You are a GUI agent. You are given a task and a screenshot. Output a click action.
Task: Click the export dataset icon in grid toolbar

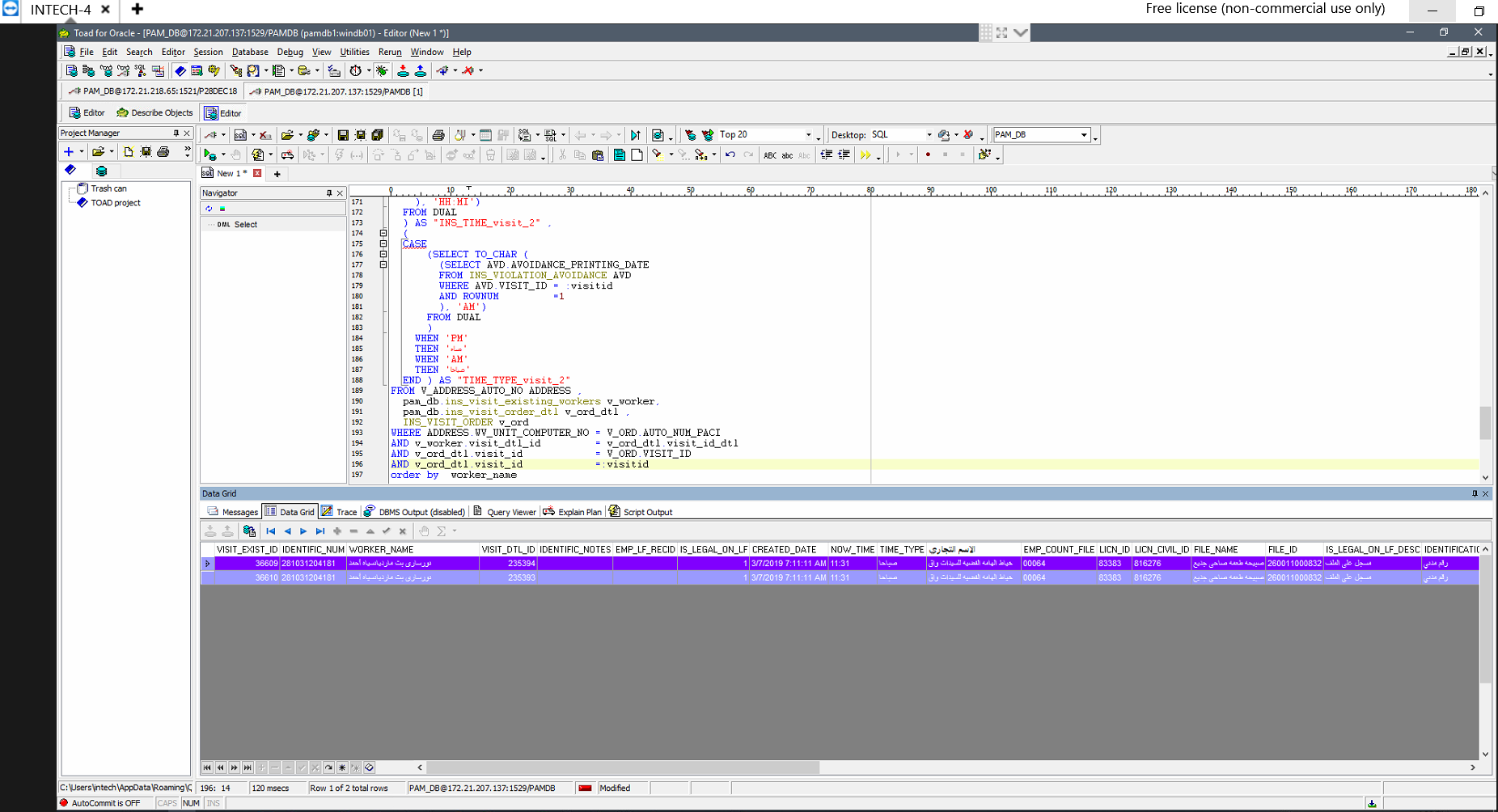[249, 531]
